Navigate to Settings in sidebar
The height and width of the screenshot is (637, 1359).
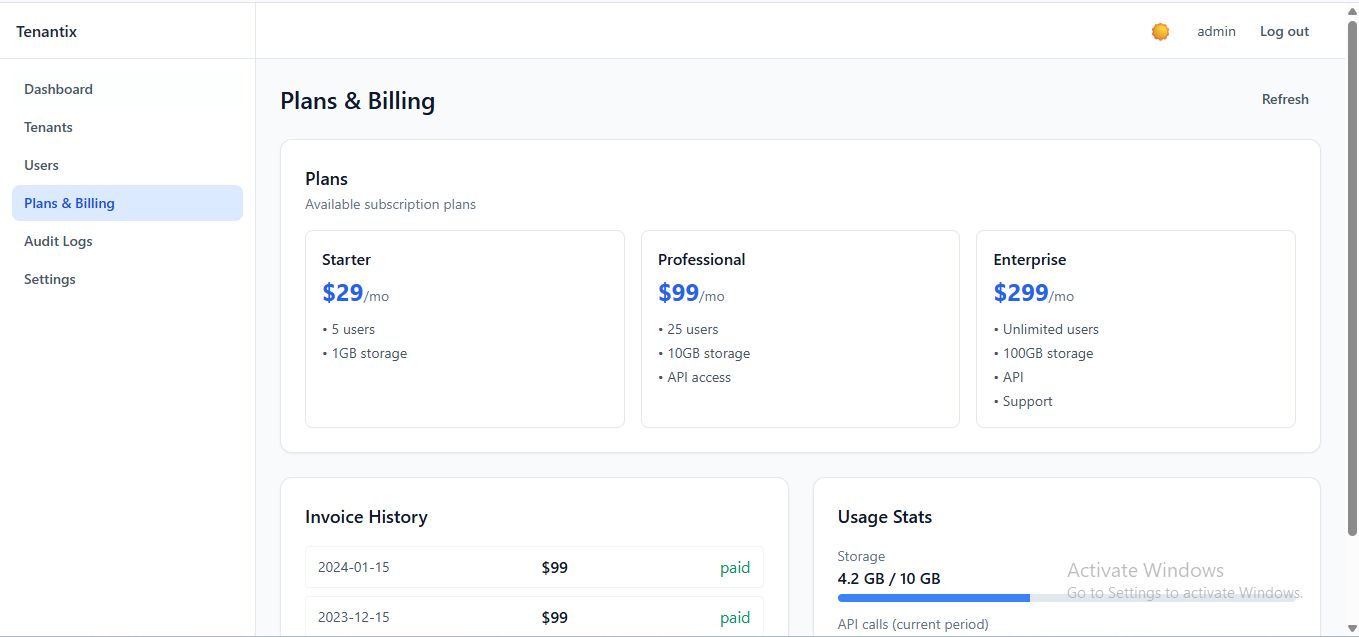[50, 279]
